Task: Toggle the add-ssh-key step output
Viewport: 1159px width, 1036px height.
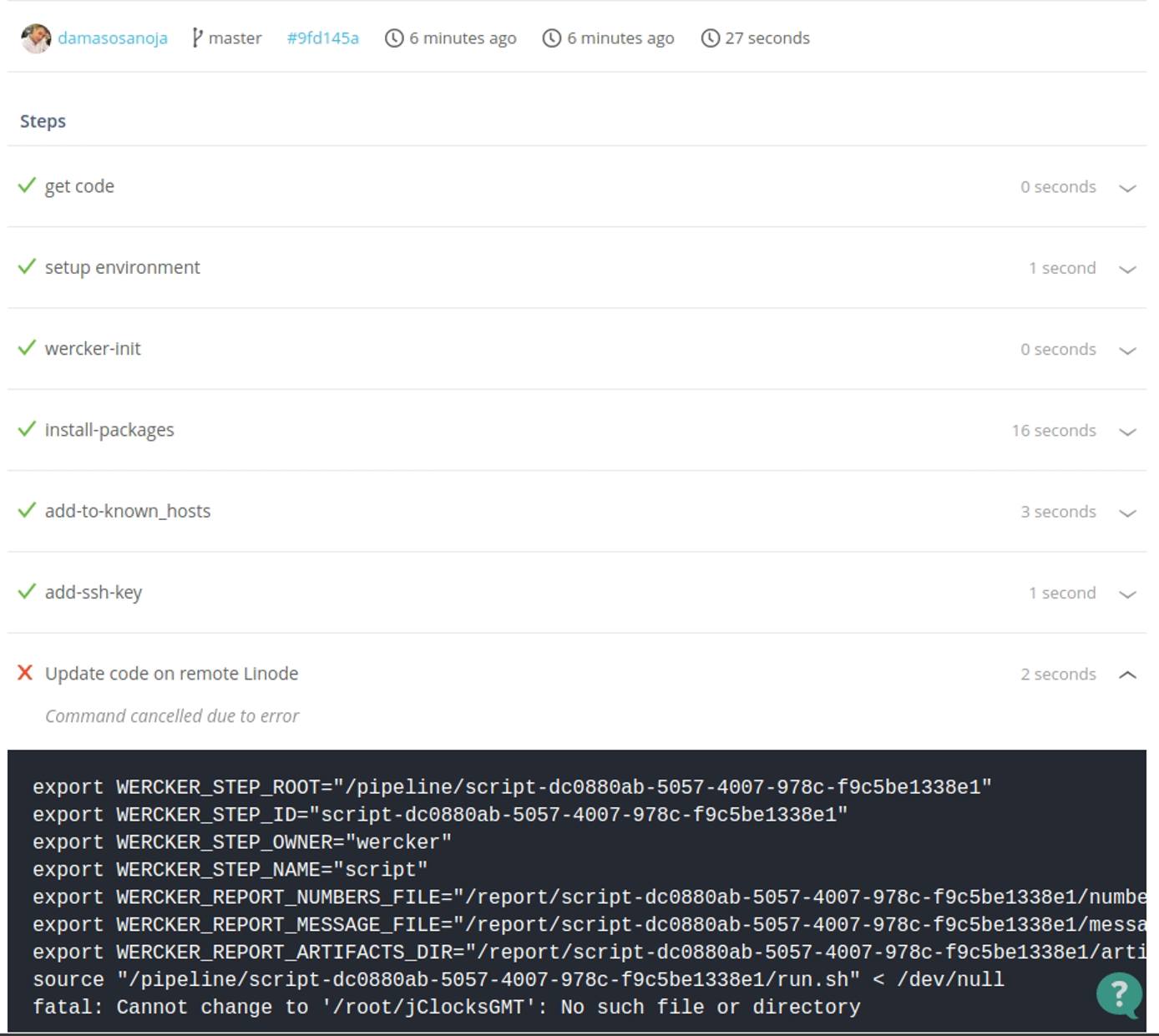Action: coord(1127,594)
